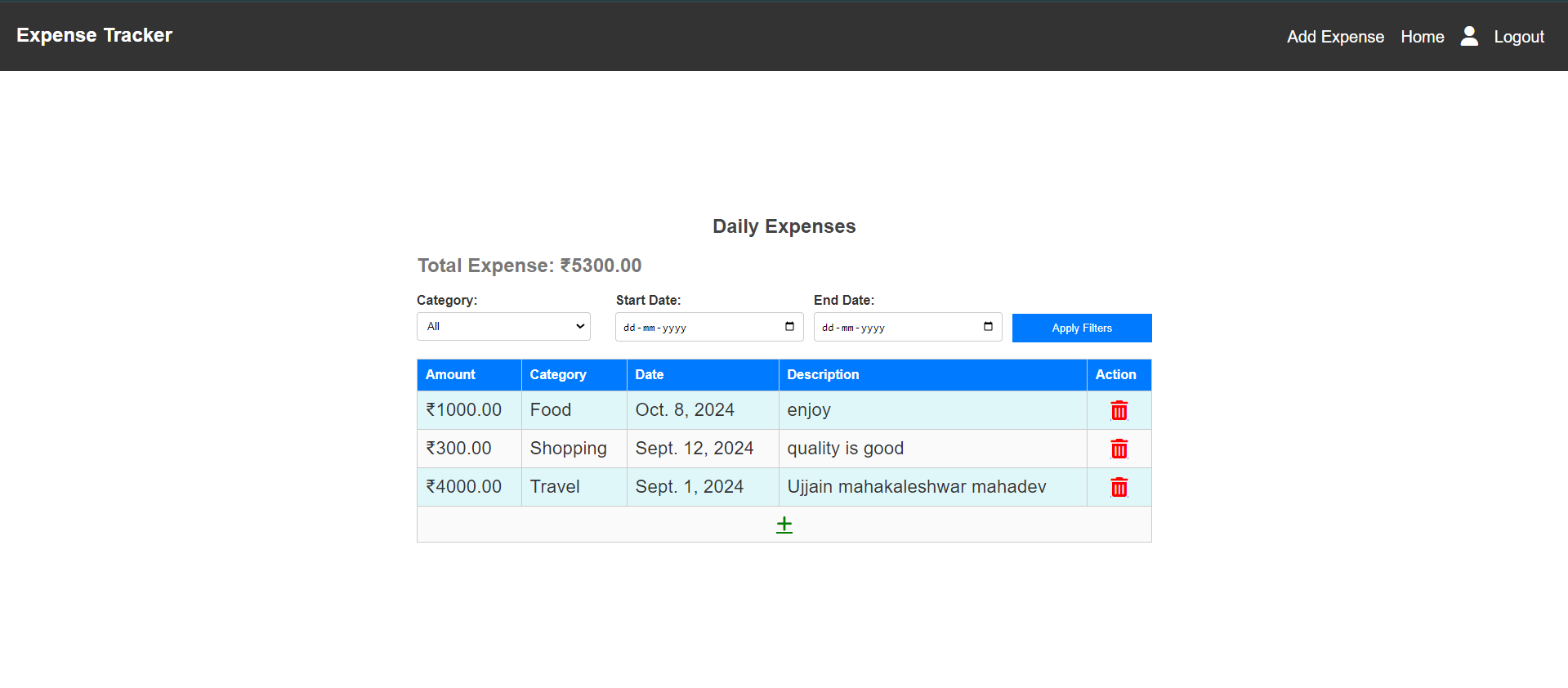
Task: Navigate to Home in navbar
Action: (x=1422, y=37)
